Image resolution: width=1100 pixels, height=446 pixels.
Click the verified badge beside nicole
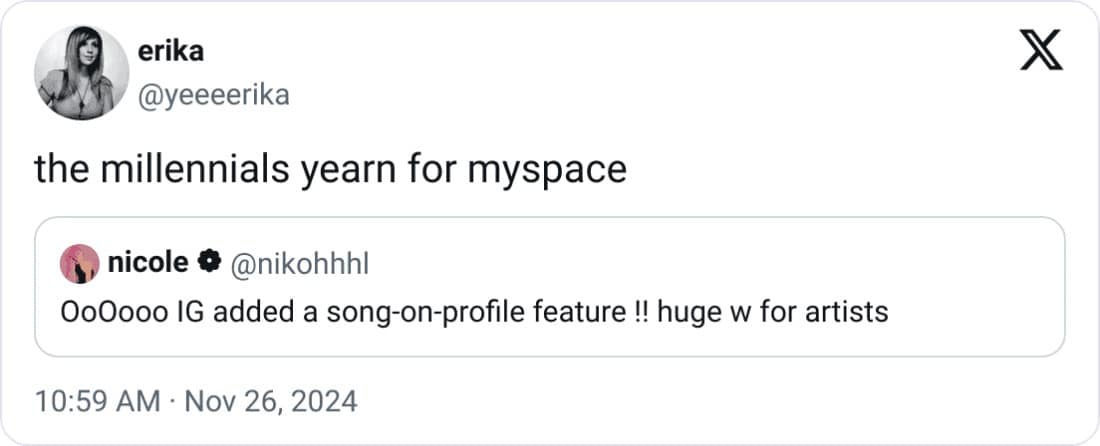209,263
